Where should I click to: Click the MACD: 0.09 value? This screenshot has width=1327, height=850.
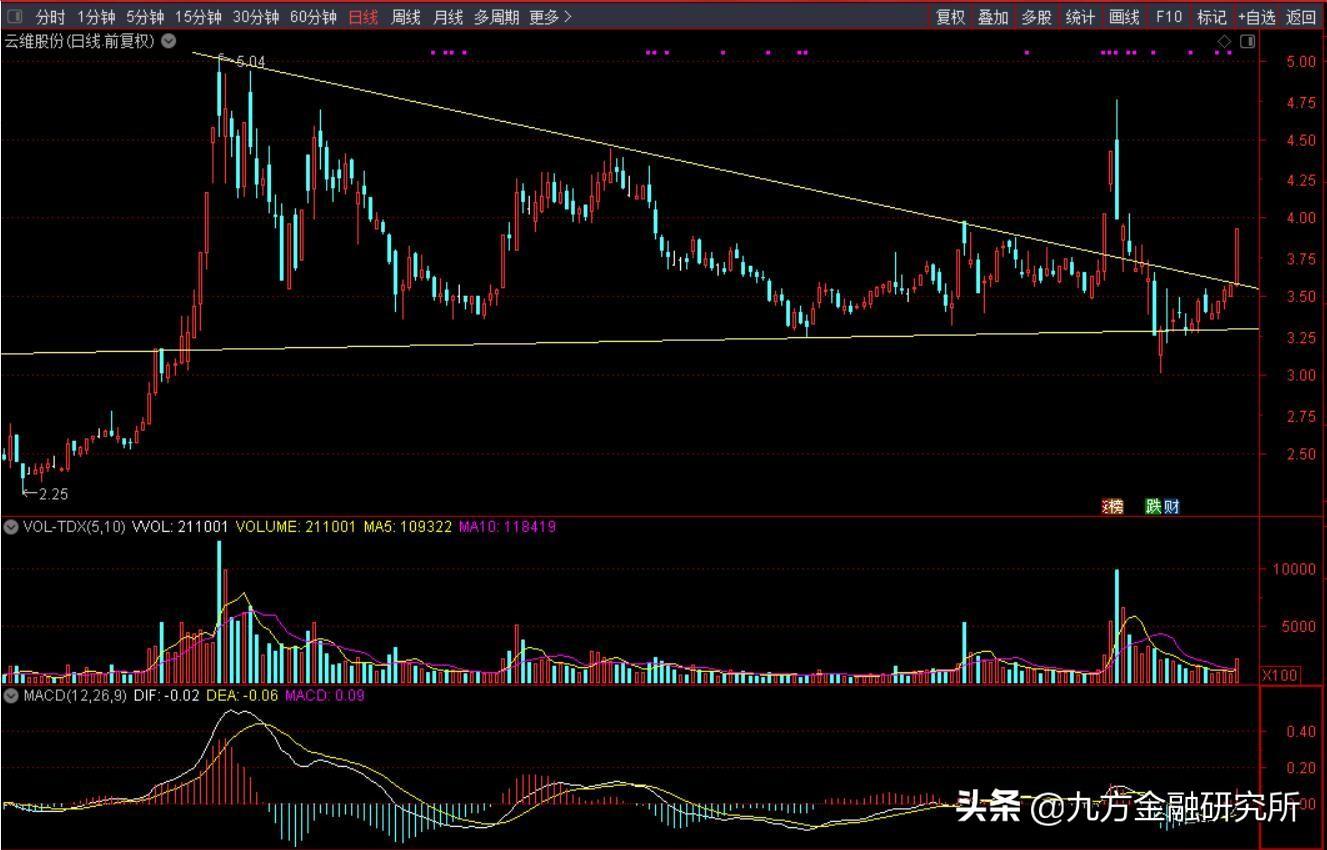point(325,695)
